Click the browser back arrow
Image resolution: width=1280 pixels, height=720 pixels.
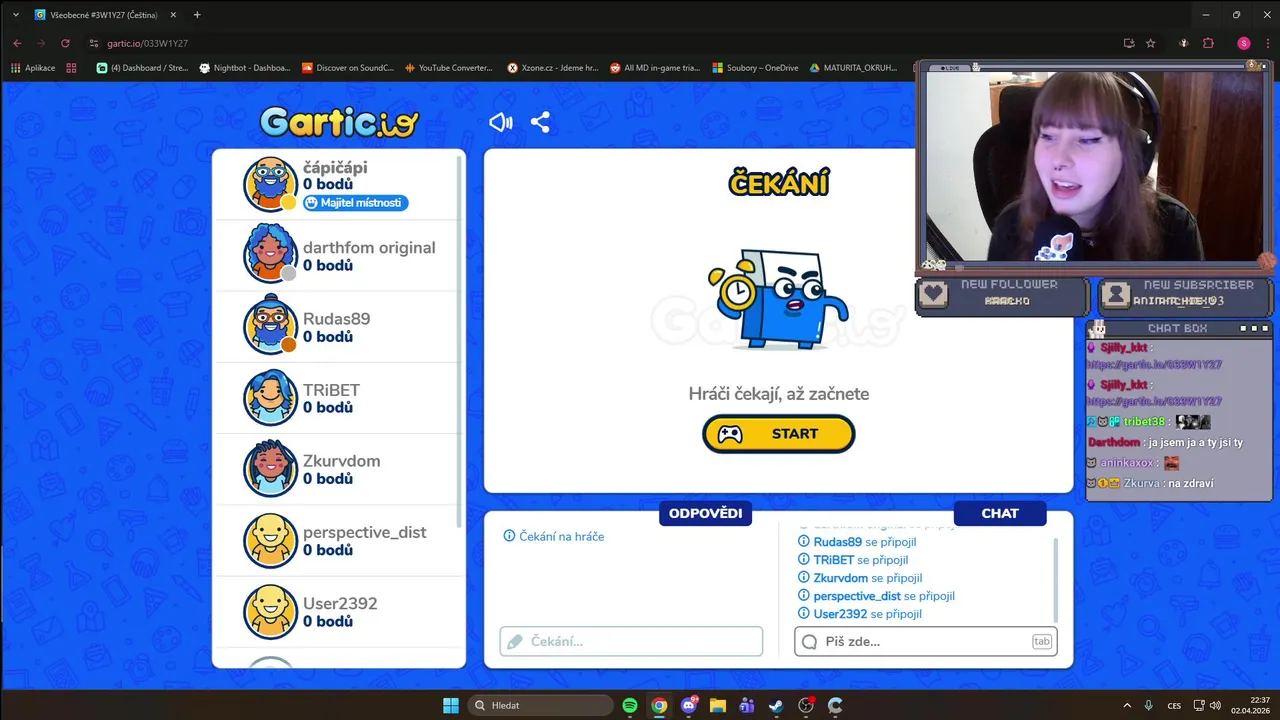[17, 43]
